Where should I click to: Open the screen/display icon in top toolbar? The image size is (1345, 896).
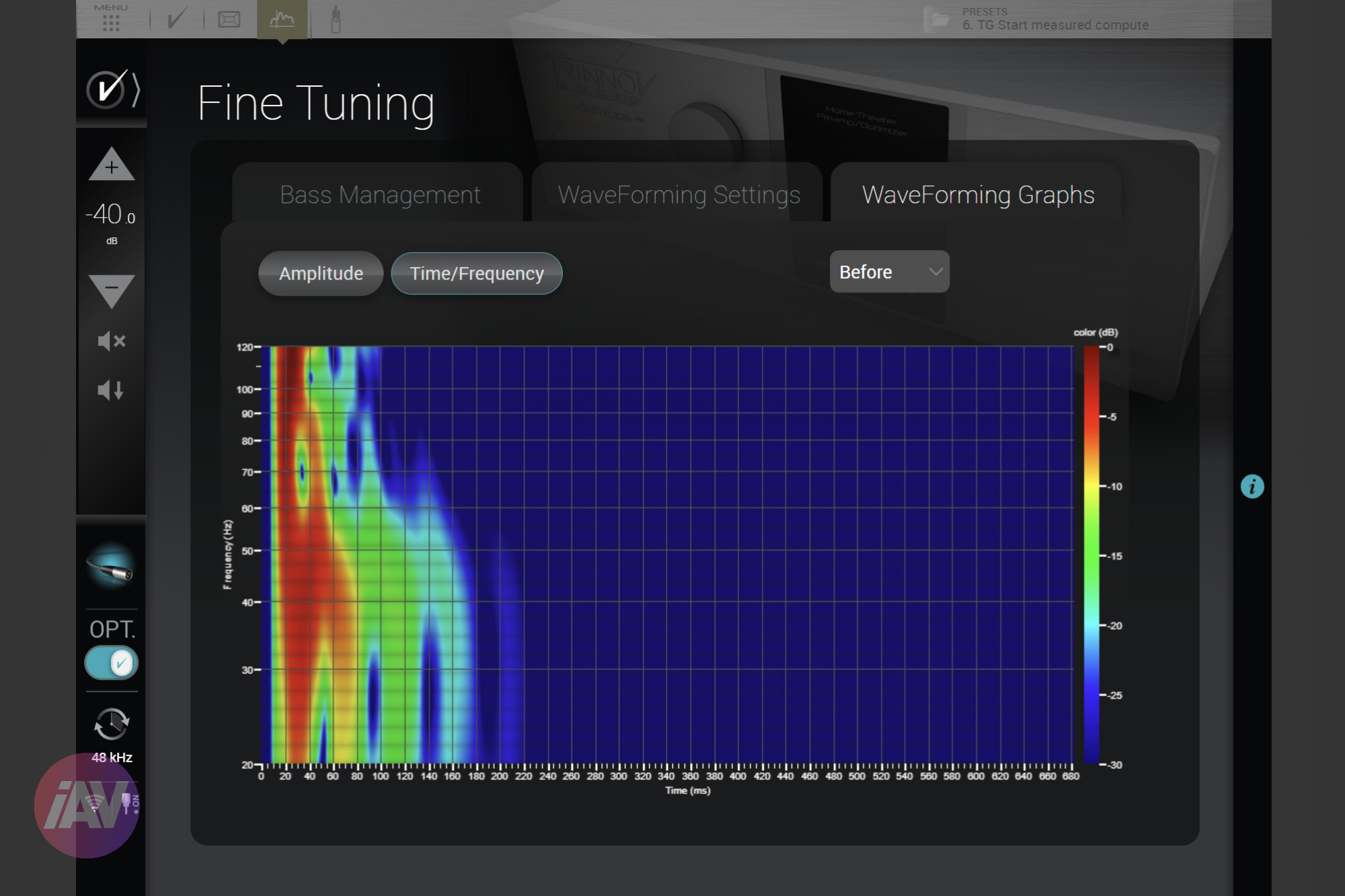tap(229, 19)
